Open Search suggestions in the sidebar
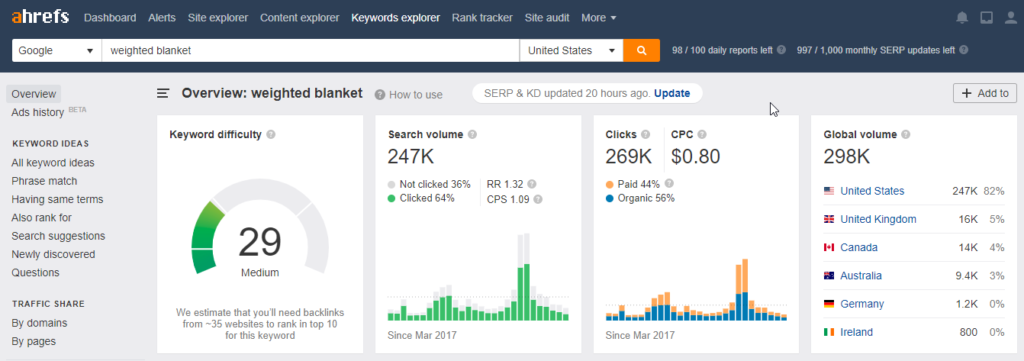Screen dimensions: 1024x361 pyautogui.click(x=58, y=236)
